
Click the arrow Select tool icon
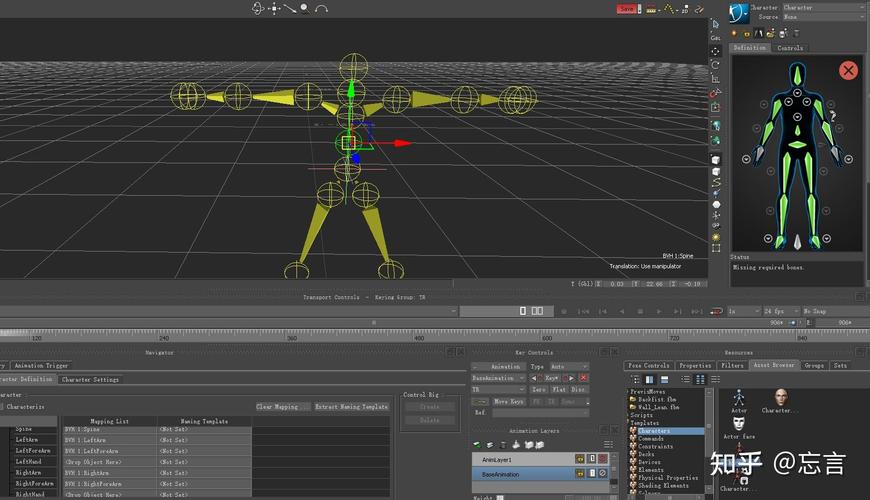[x=716, y=24]
